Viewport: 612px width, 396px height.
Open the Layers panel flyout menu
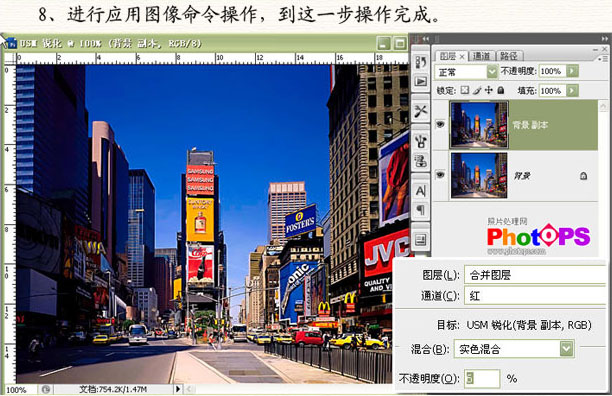tap(604, 58)
